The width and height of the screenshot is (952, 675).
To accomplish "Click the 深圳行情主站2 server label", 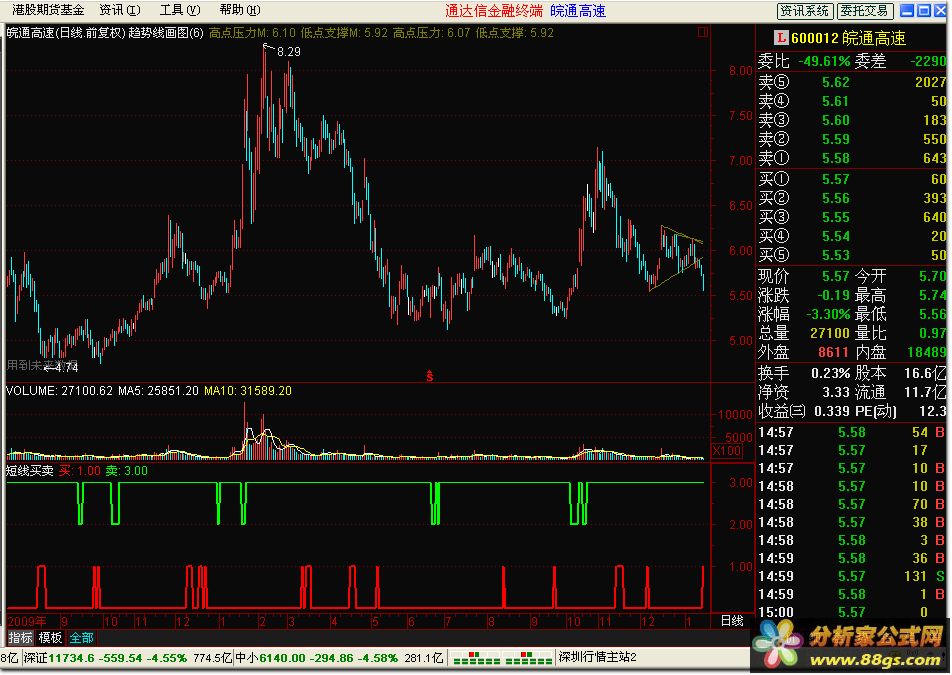I will coord(597,657).
